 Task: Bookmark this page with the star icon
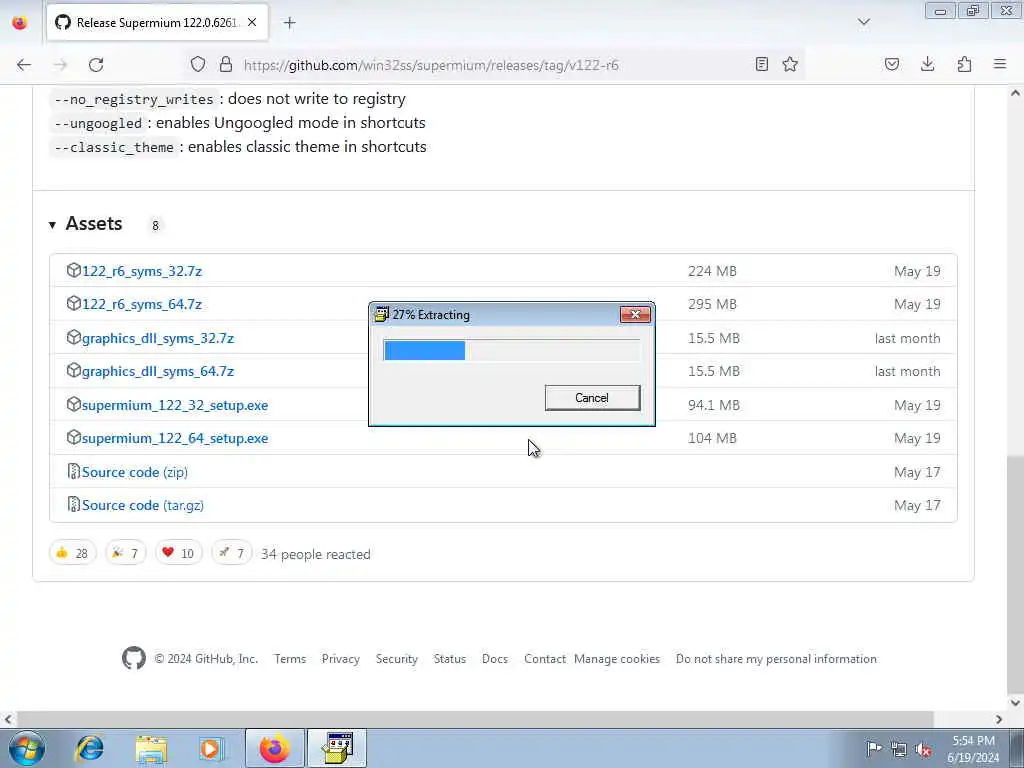tap(790, 64)
